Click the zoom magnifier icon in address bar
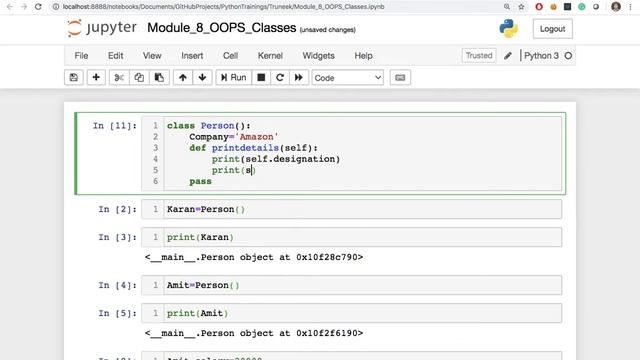This screenshot has height=360, width=640. click(x=507, y=7)
